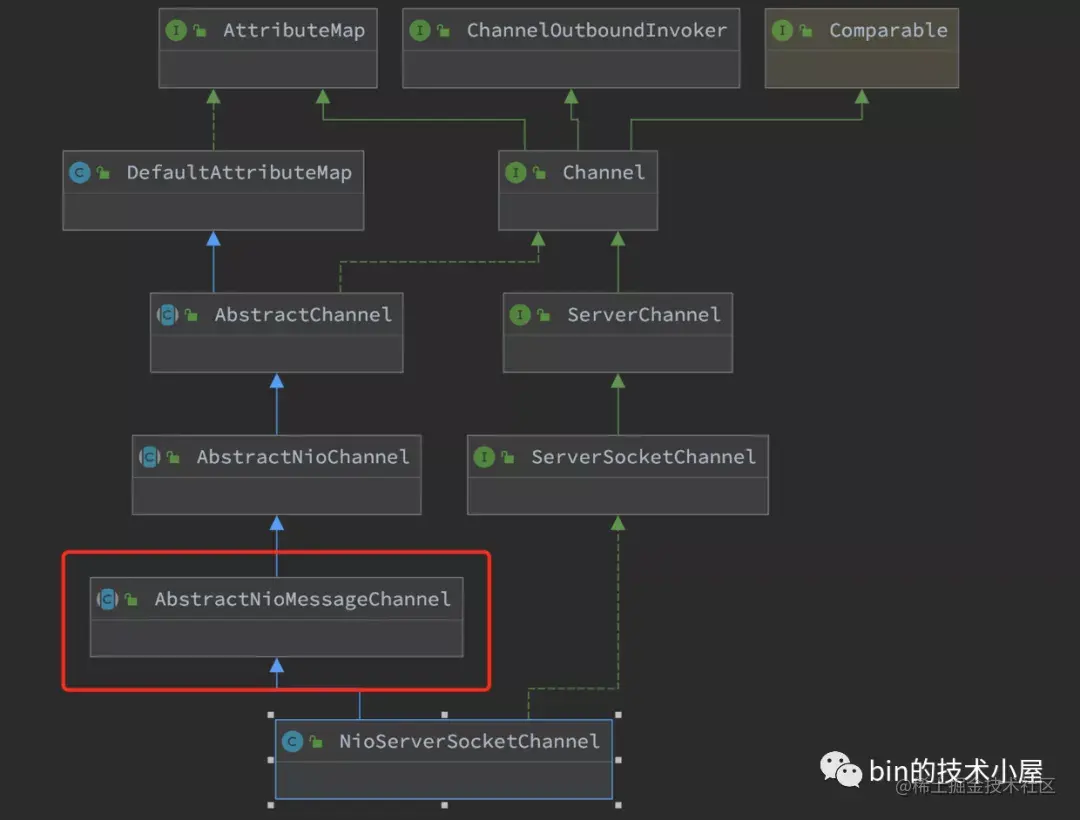The image size is (1080, 820).
Task: Click the empty body of the Channel node
Action: click(x=578, y=212)
